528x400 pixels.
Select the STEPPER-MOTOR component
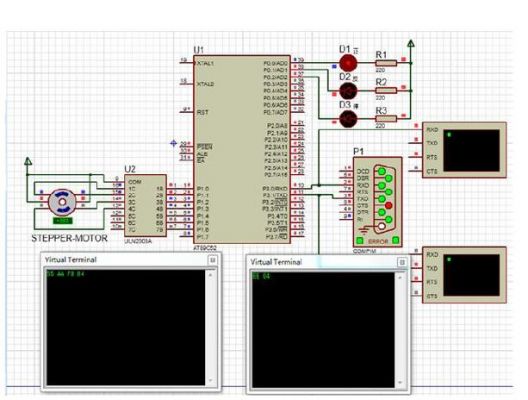(62, 202)
